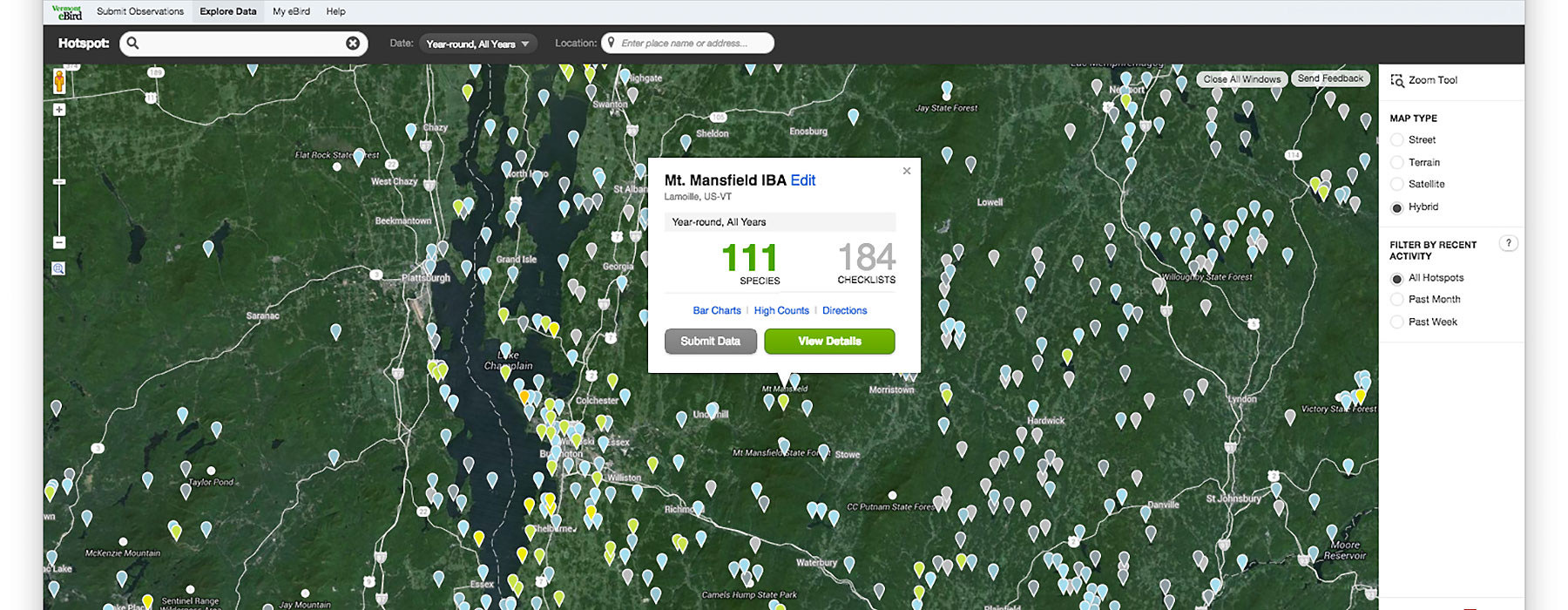Zoom out with the map minus button

click(x=59, y=243)
